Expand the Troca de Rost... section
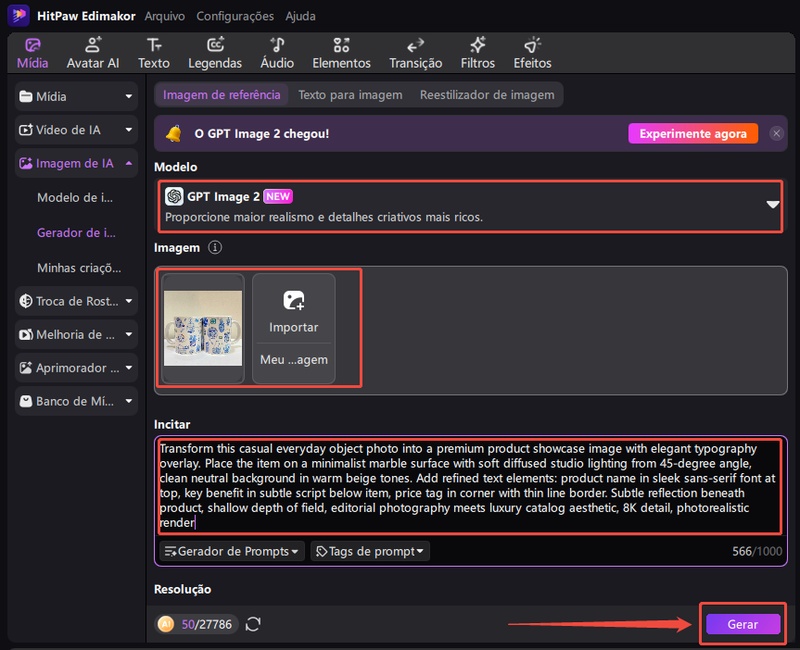800x650 pixels. pos(76,301)
